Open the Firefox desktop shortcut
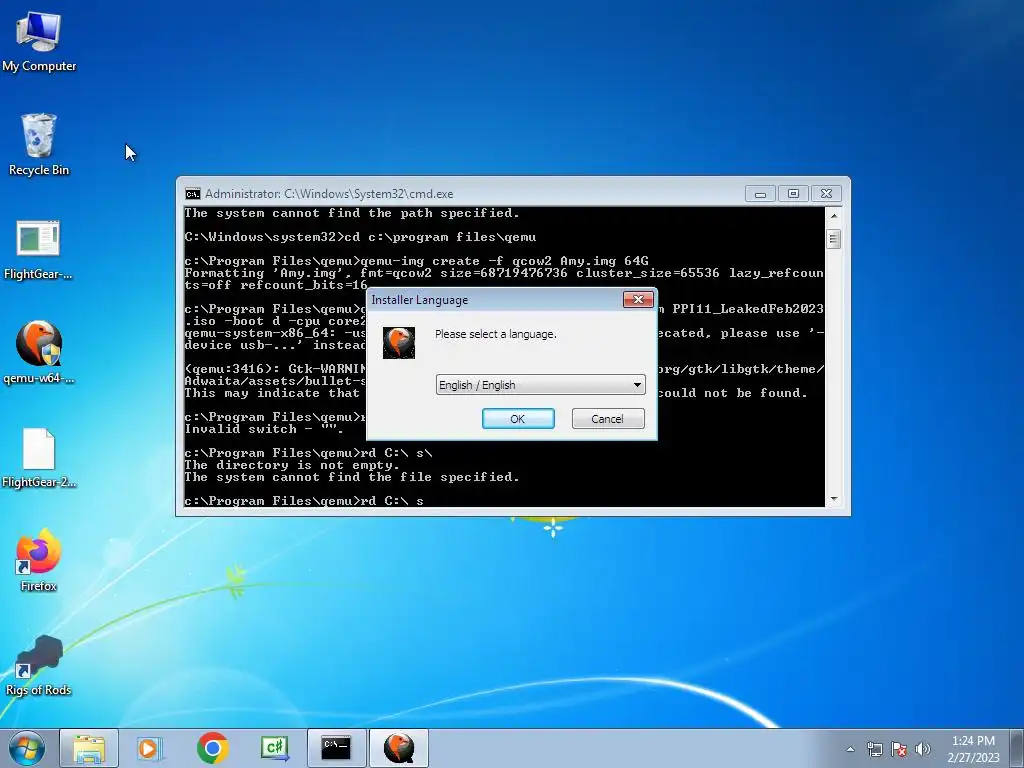 39,561
